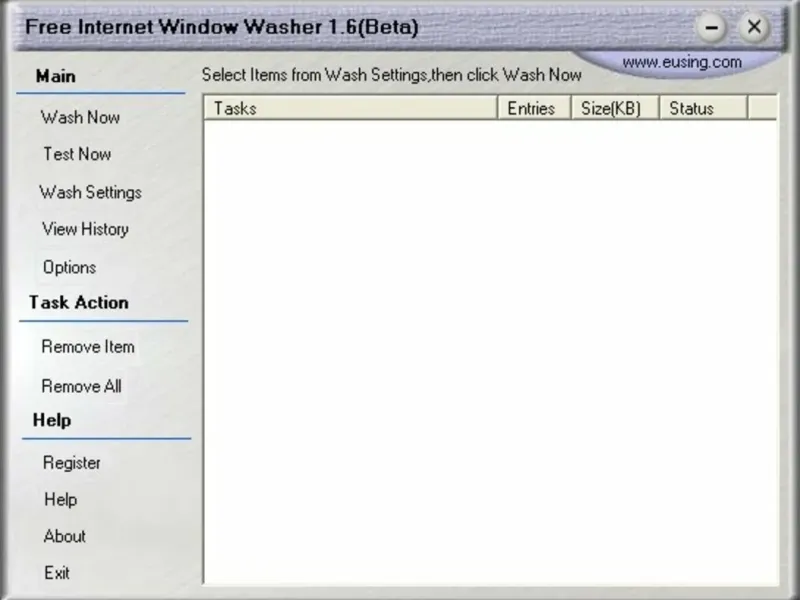Sort by the Entries column header
The width and height of the screenshot is (800, 600).
(x=534, y=108)
